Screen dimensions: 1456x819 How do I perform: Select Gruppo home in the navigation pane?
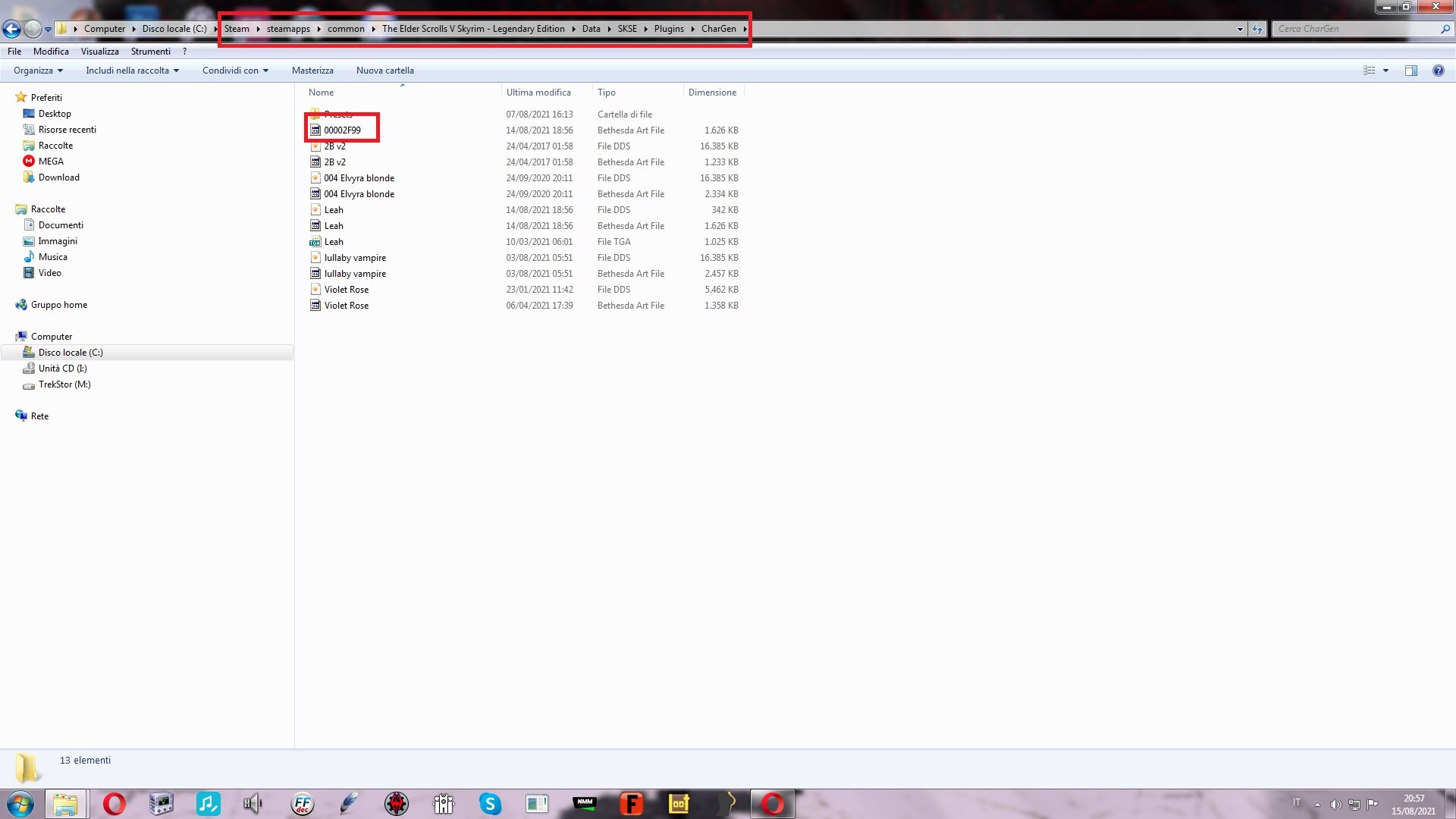point(59,305)
